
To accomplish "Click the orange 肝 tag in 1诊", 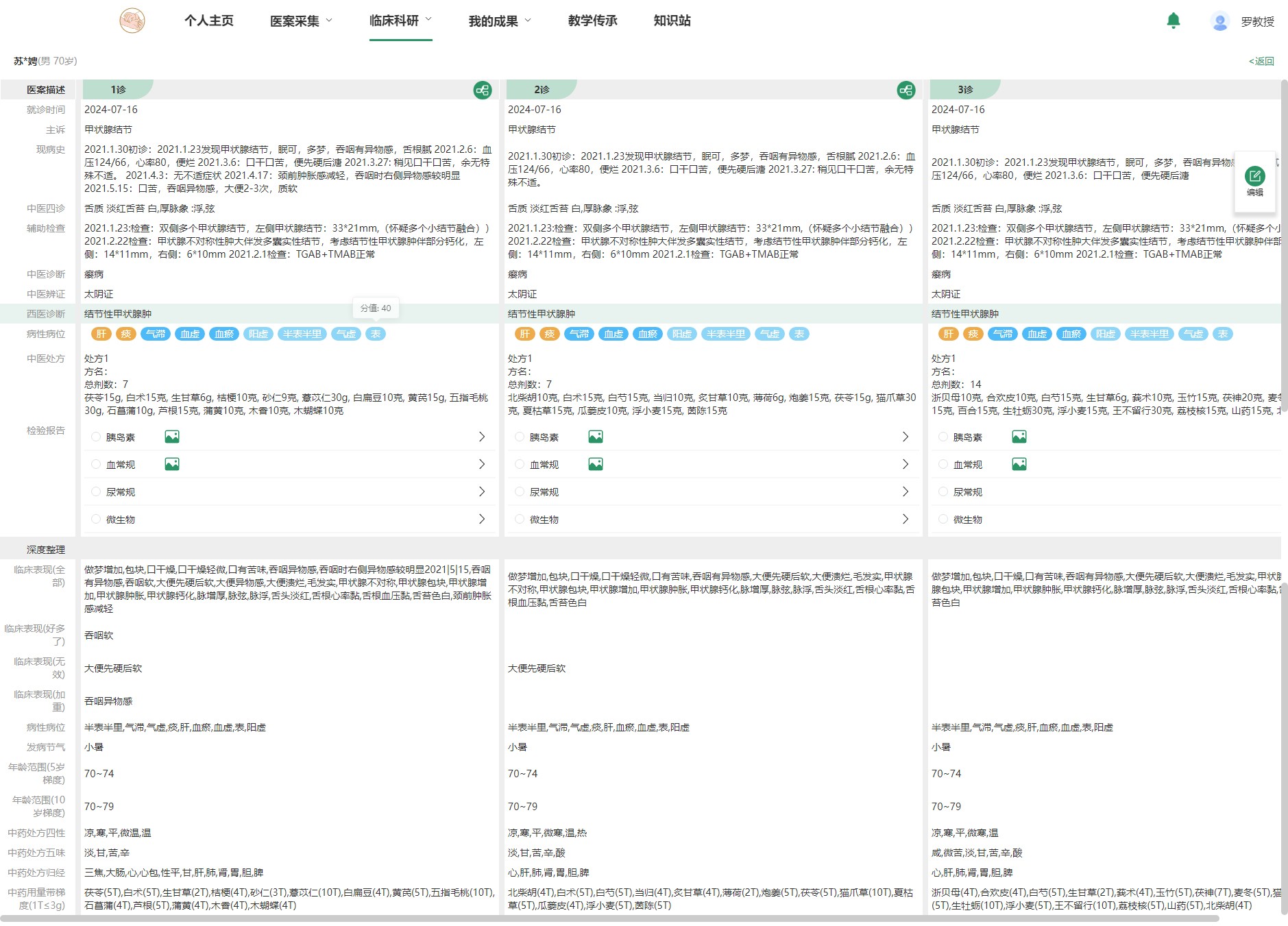I will click(x=101, y=334).
